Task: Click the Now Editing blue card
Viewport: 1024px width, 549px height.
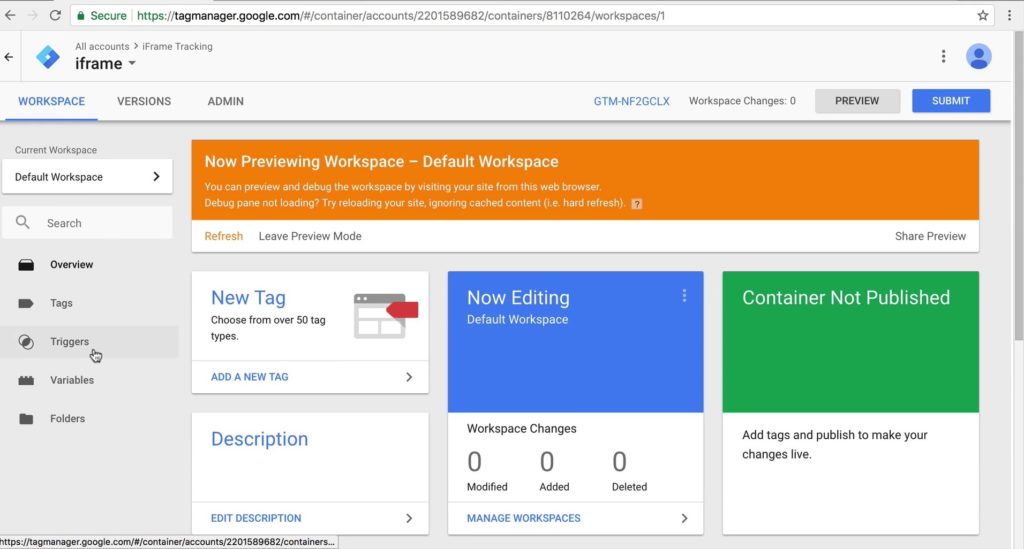Action: click(575, 341)
